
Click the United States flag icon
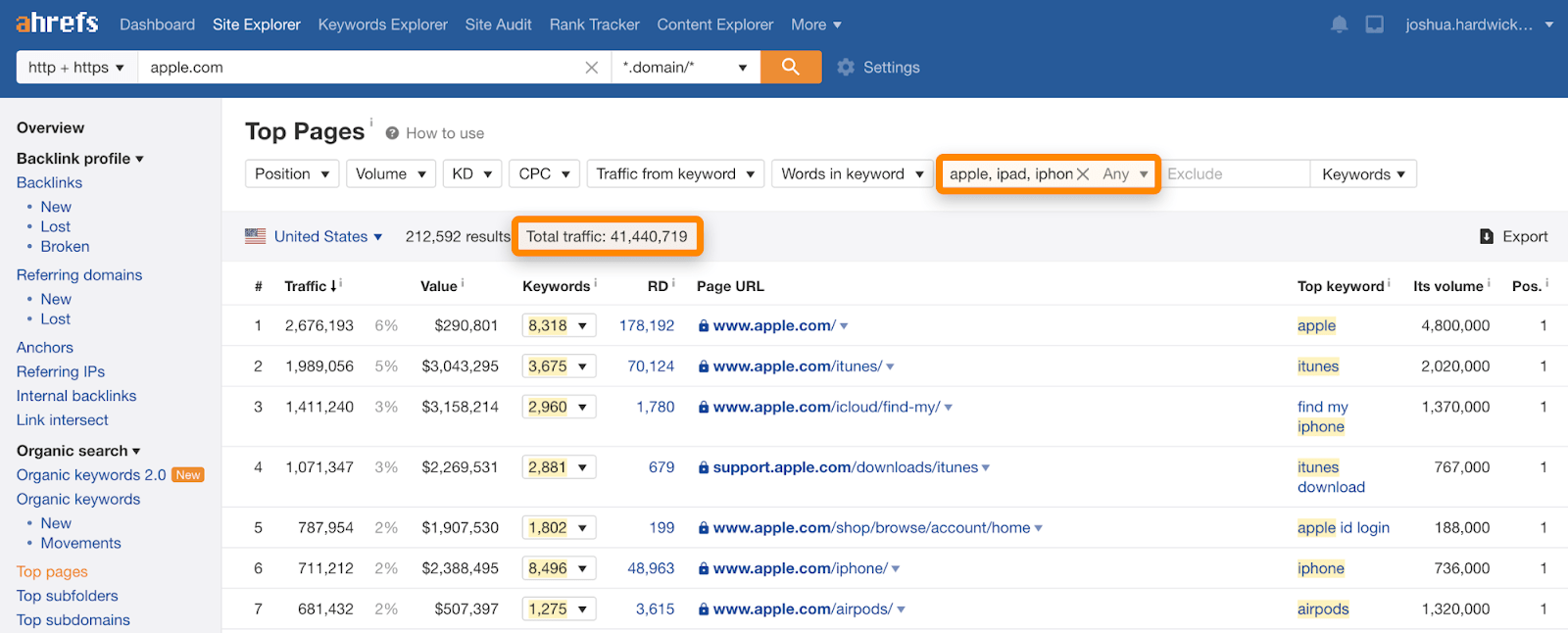pyautogui.click(x=256, y=236)
